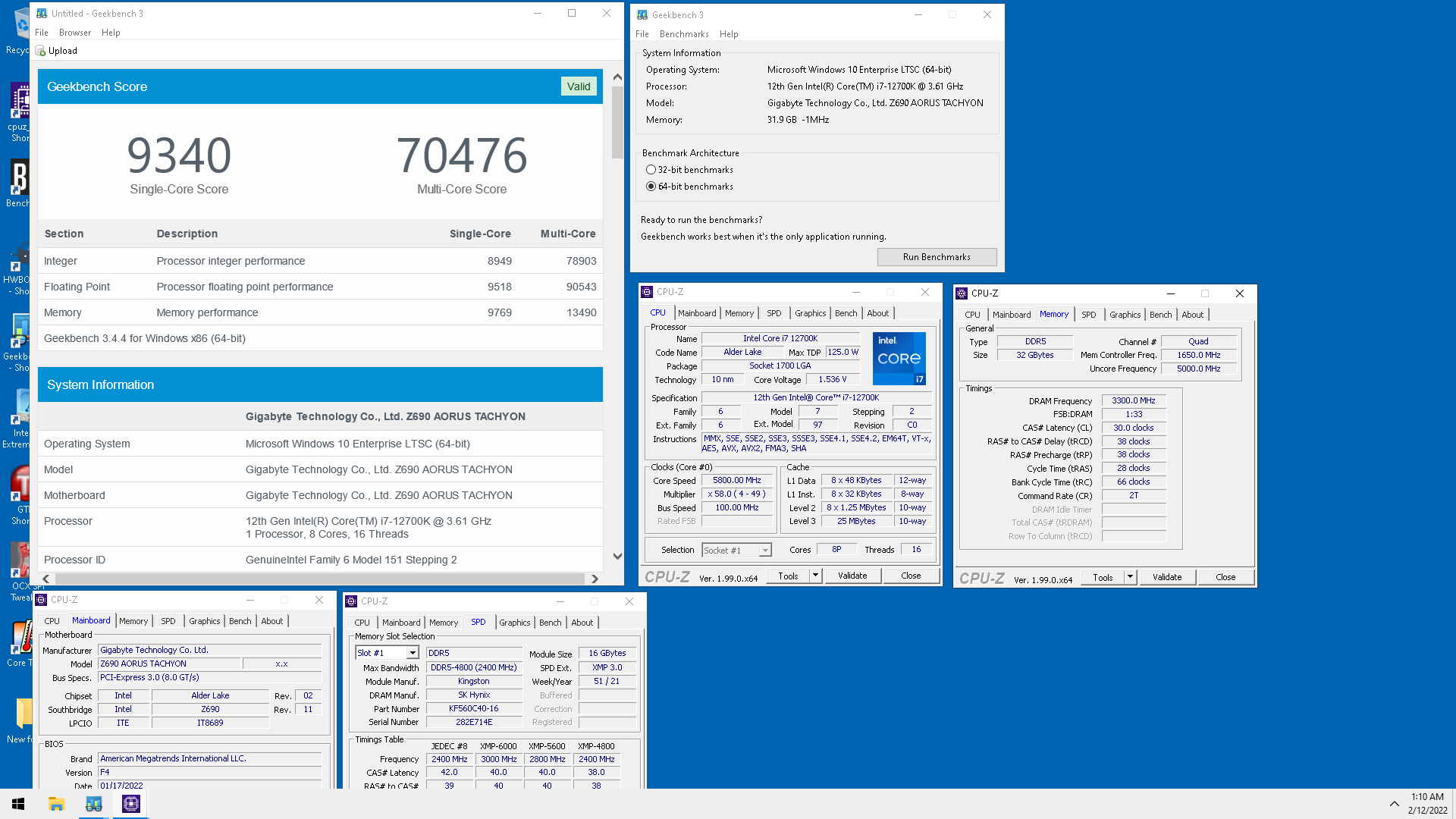Click the Uncore Frequency 5000.0 MHz value
Image resolution: width=1456 pixels, height=819 pixels.
[1198, 369]
